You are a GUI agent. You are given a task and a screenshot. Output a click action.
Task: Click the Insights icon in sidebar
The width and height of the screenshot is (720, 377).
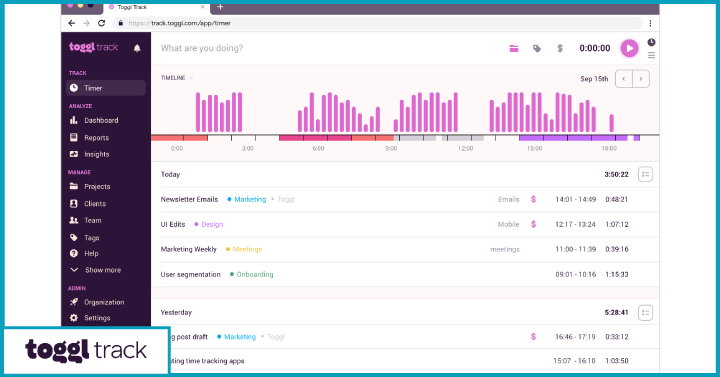point(73,154)
